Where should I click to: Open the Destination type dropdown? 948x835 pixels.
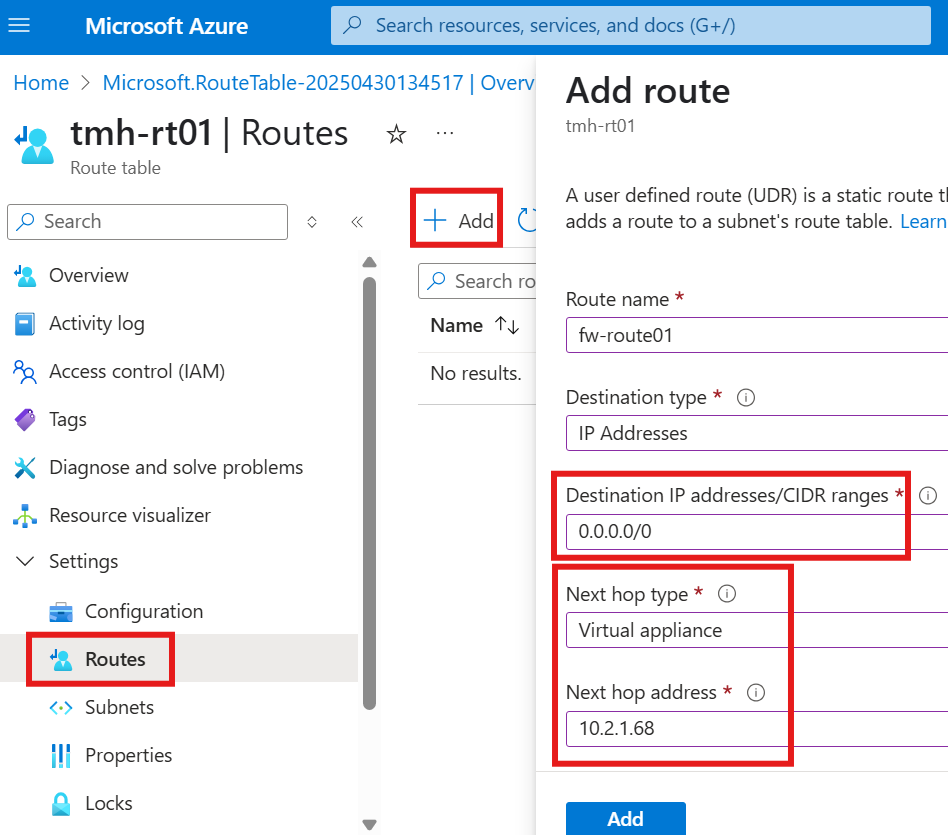point(757,433)
